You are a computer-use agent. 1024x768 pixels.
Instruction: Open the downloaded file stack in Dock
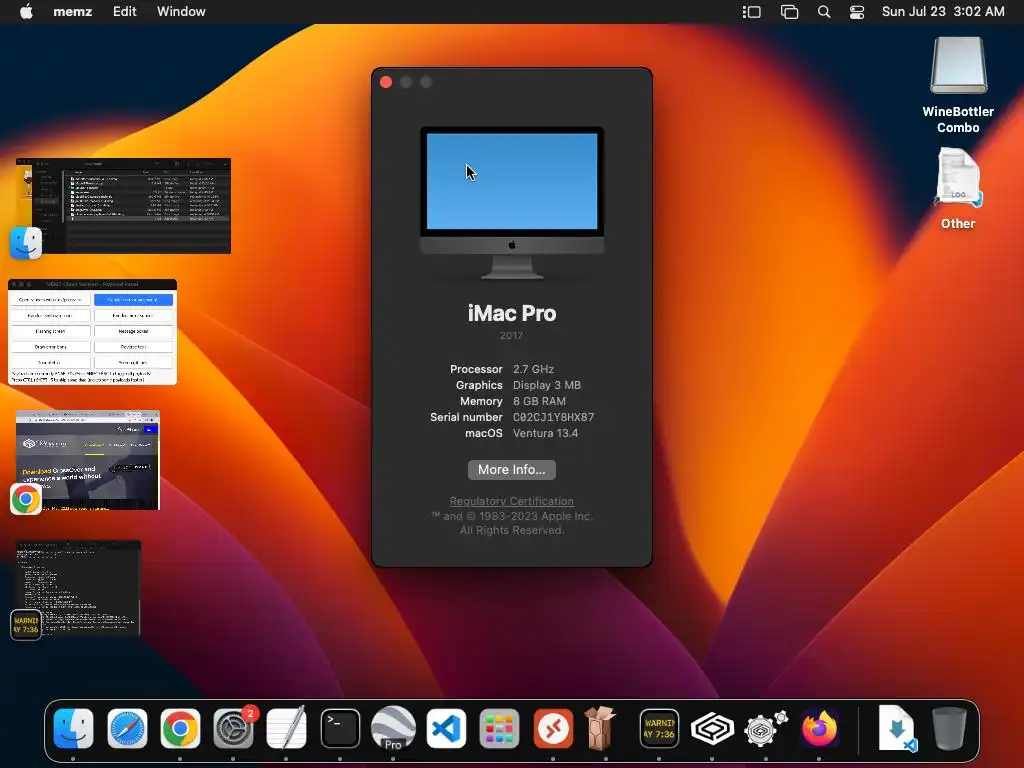click(x=898, y=728)
